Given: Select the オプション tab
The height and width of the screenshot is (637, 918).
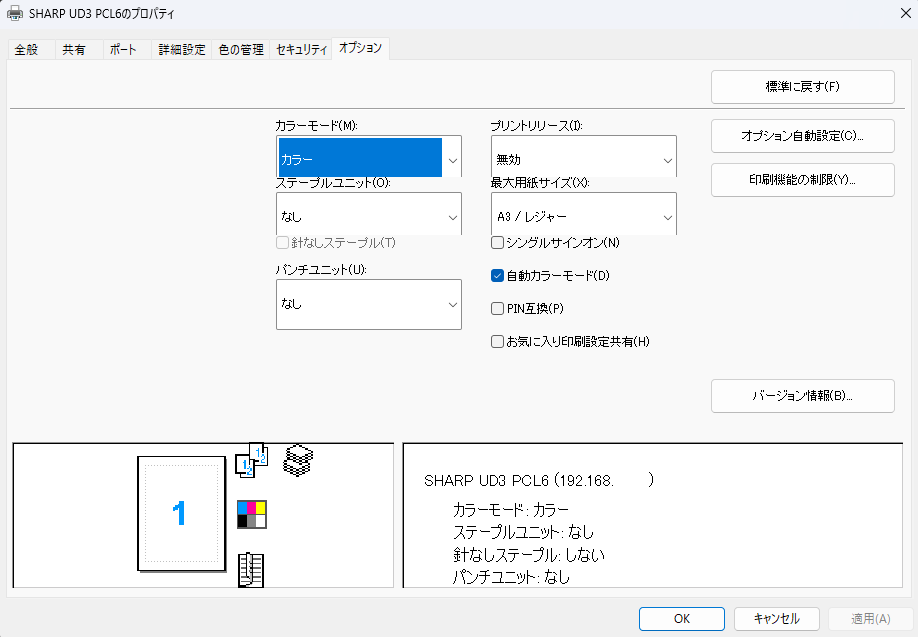Looking at the screenshot, I should (360, 48).
